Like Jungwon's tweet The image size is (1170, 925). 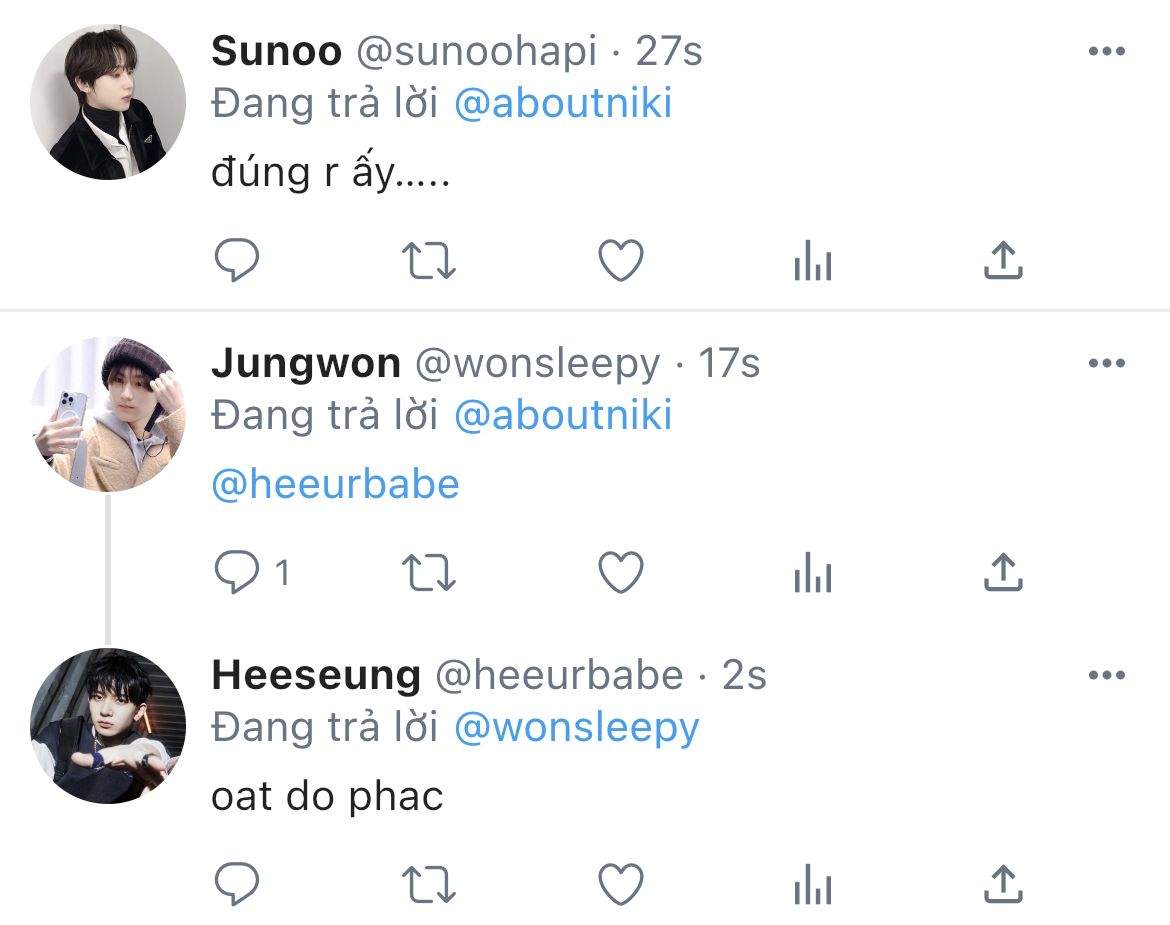pos(620,573)
